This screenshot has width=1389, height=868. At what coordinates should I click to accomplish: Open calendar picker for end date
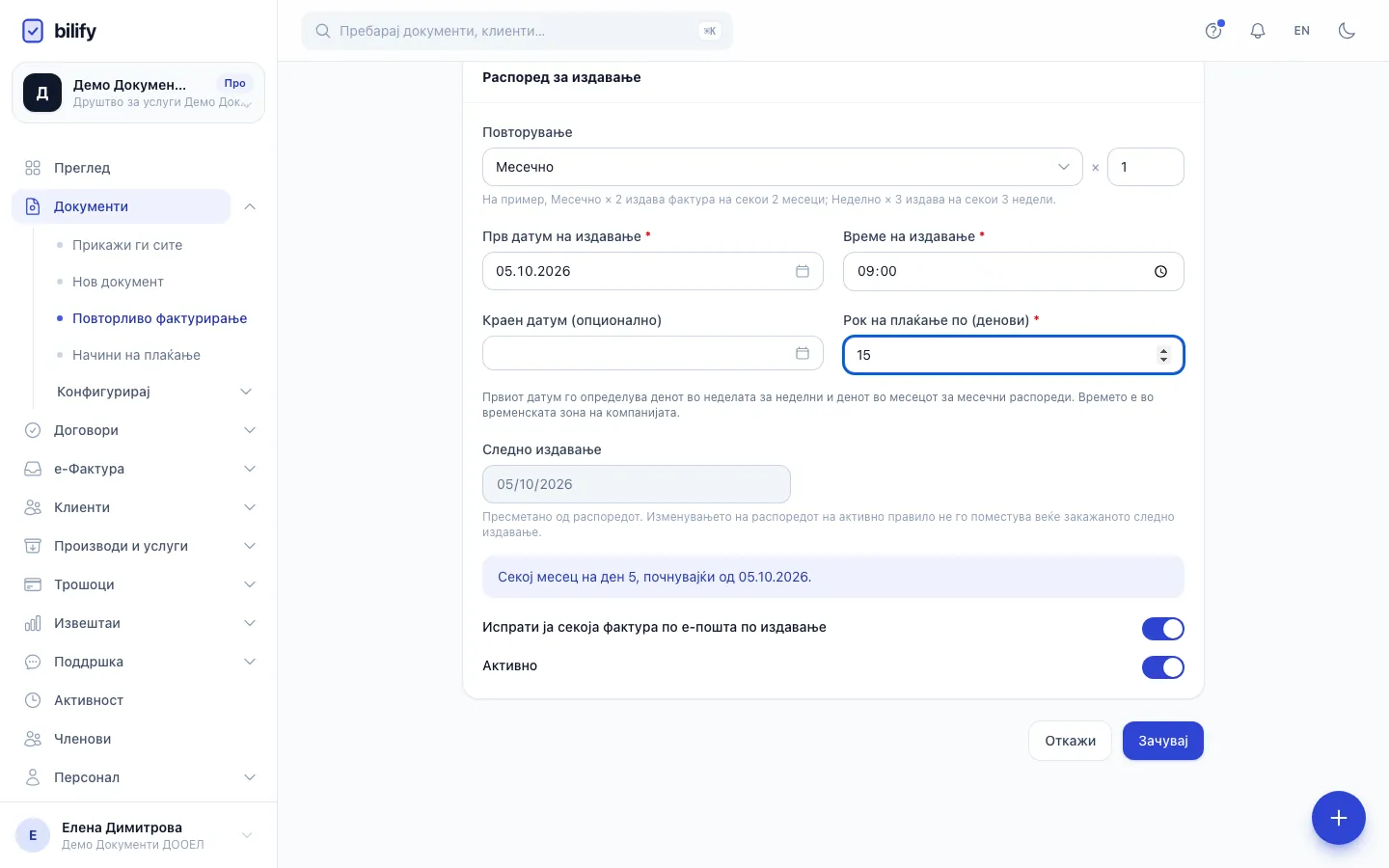[x=802, y=353]
